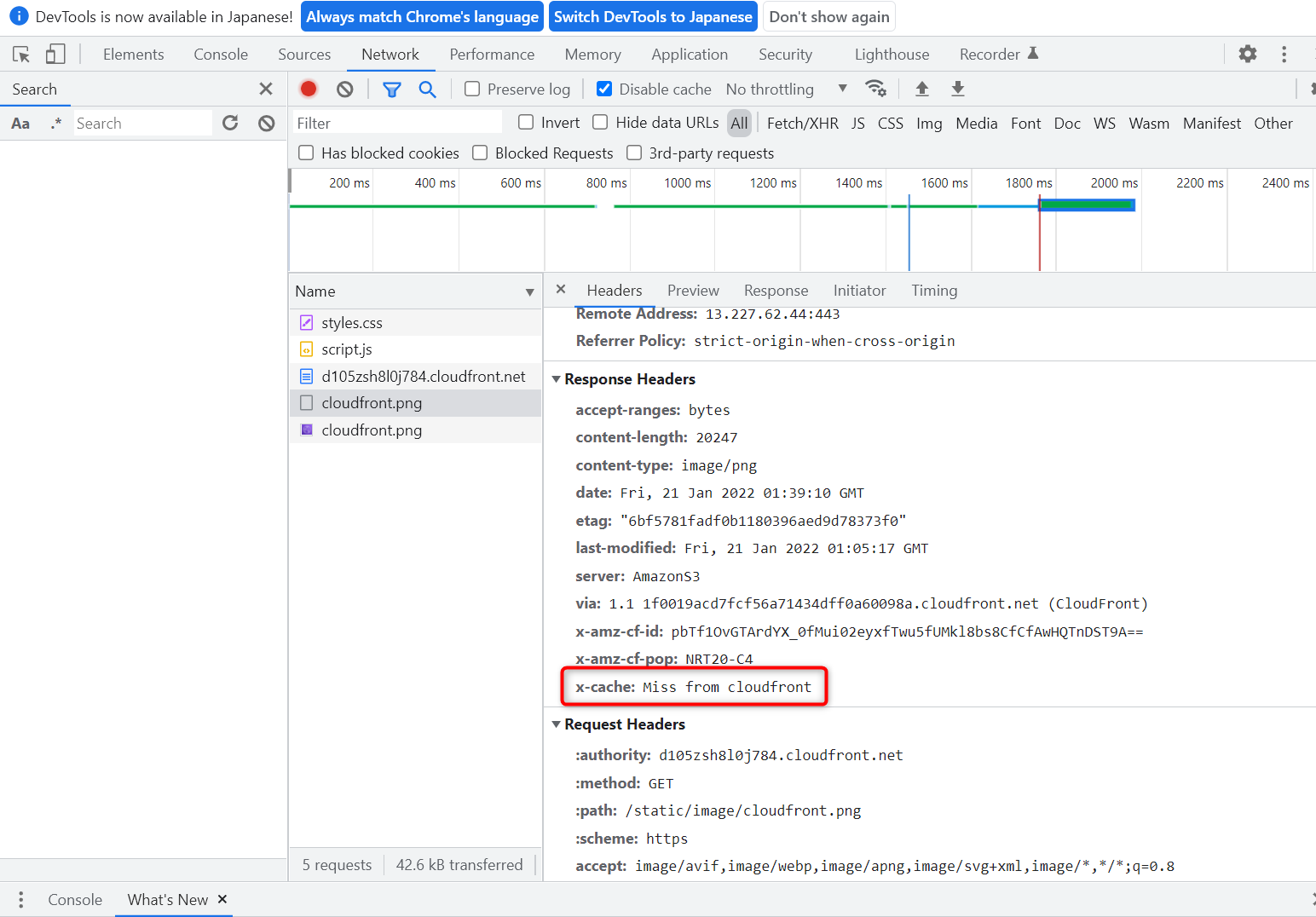
Task: Select the document icon for d105zsh8l0j784.cloudfront.net
Action: (307, 376)
